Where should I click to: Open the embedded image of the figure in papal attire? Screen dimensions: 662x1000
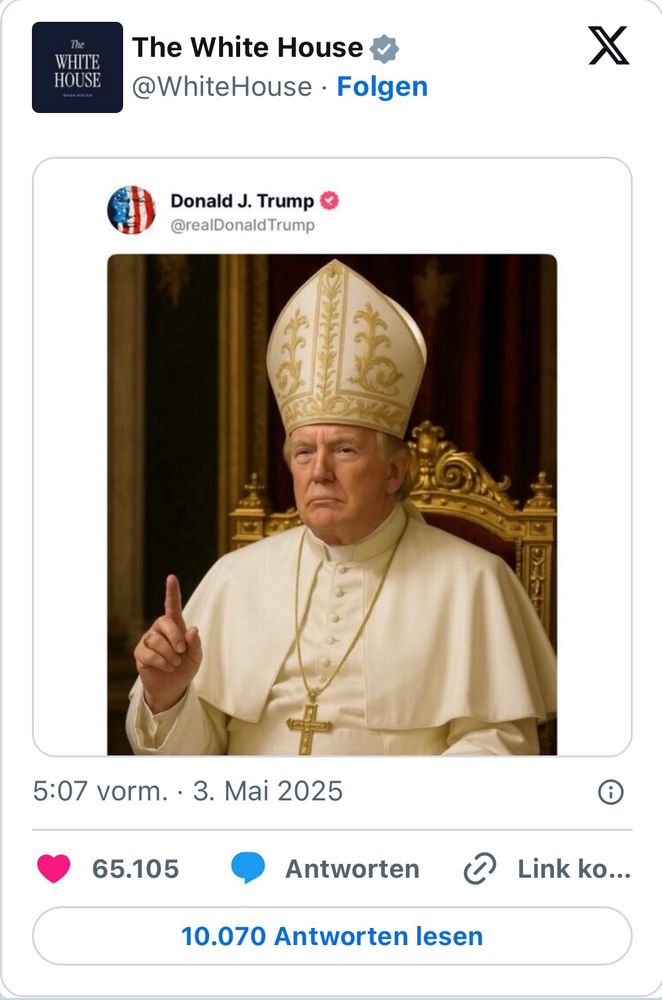click(331, 504)
